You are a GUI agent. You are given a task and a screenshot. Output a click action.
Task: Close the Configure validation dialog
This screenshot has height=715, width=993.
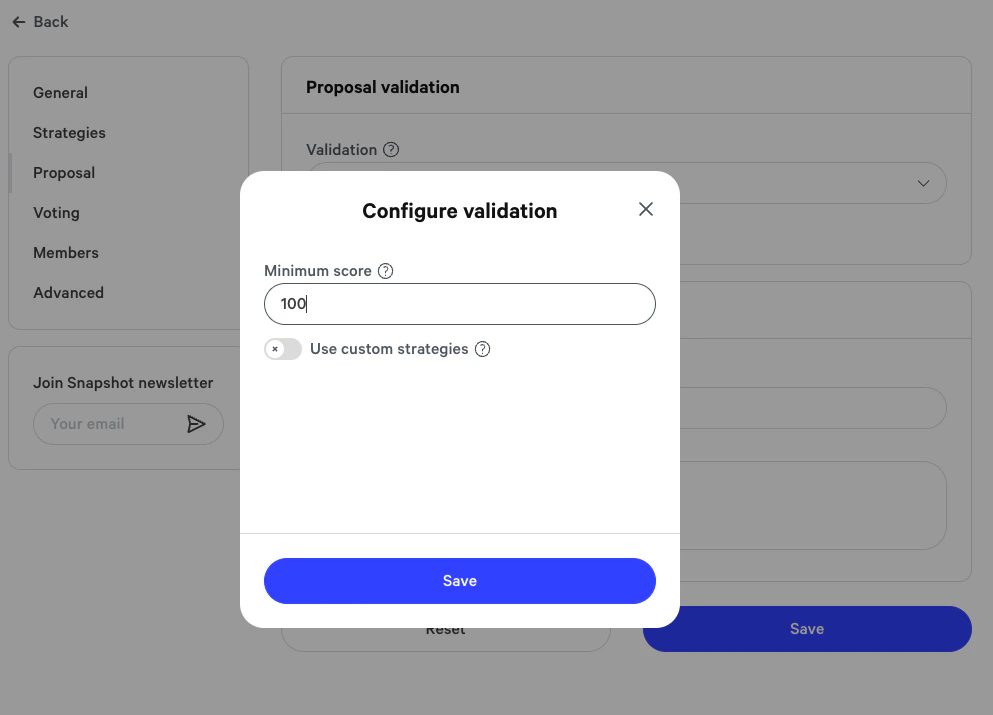click(x=646, y=209)
